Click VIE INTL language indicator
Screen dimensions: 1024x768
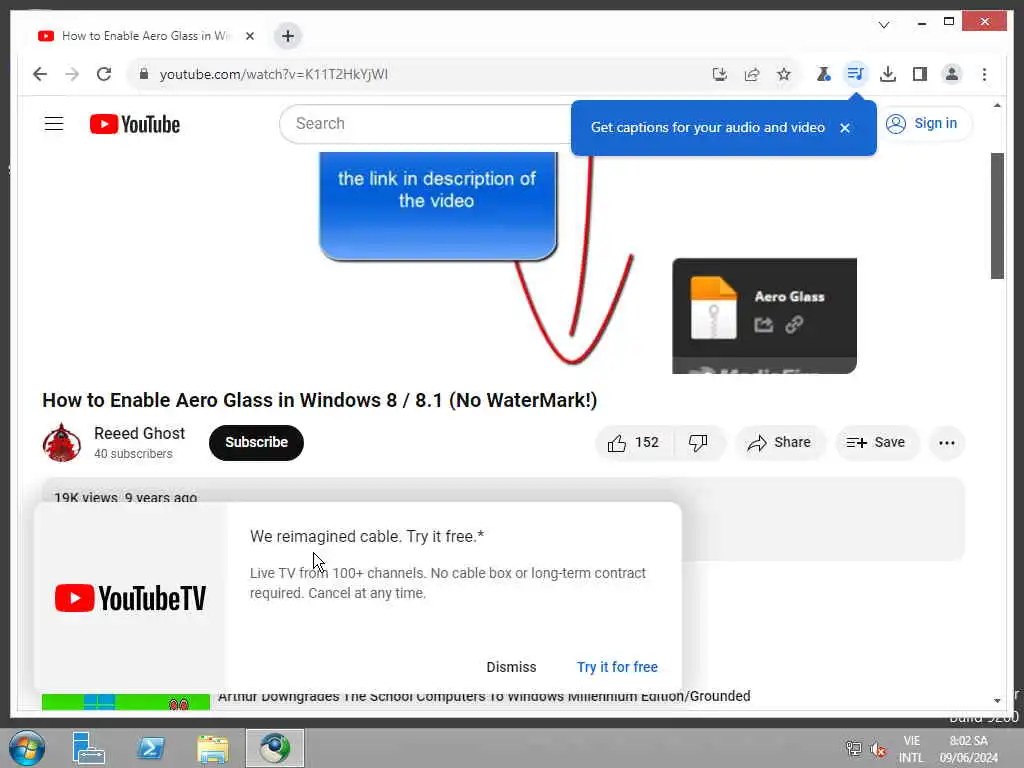pos(911,749)
